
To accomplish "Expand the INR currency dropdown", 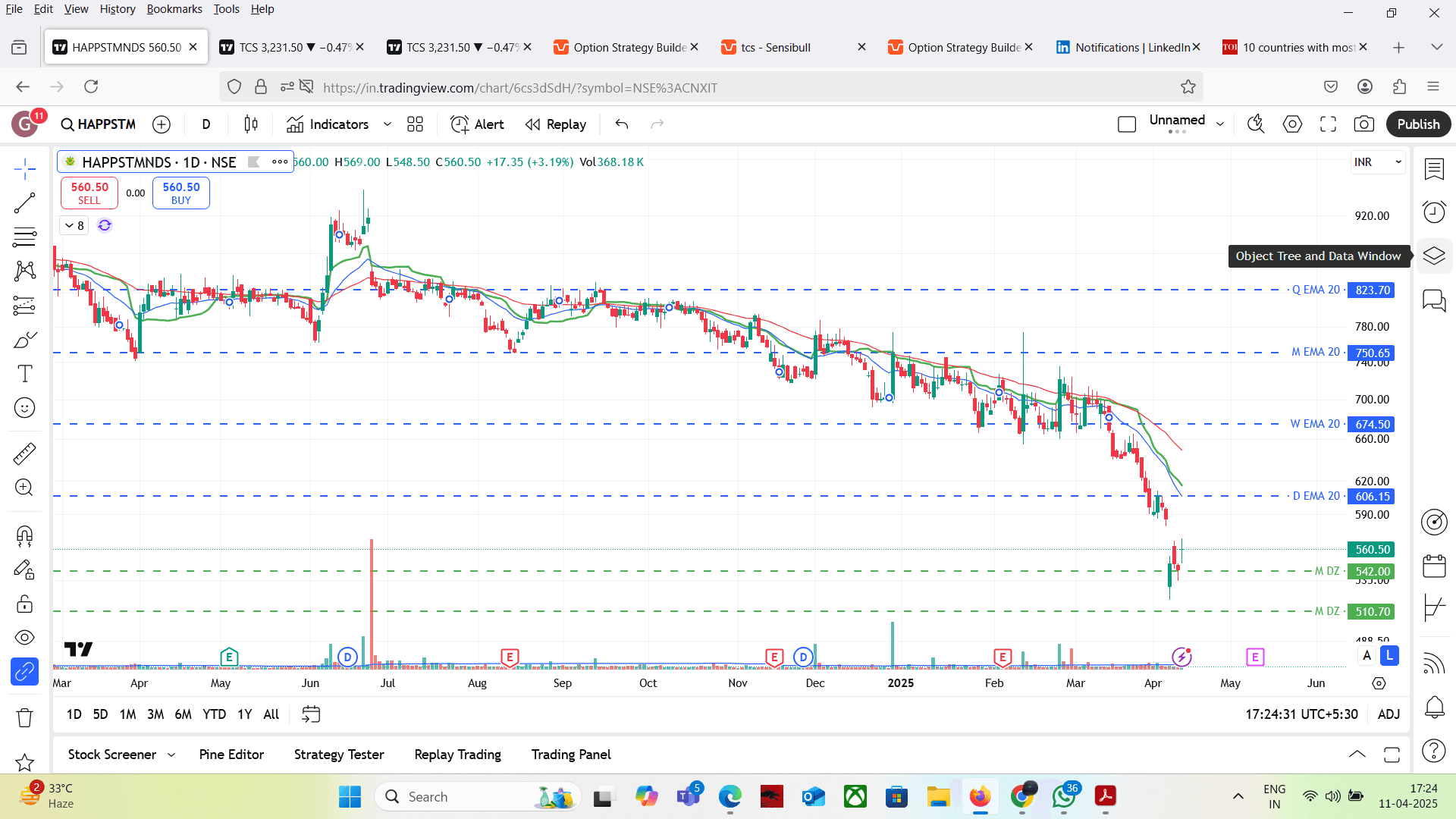I will point(1379,162).
